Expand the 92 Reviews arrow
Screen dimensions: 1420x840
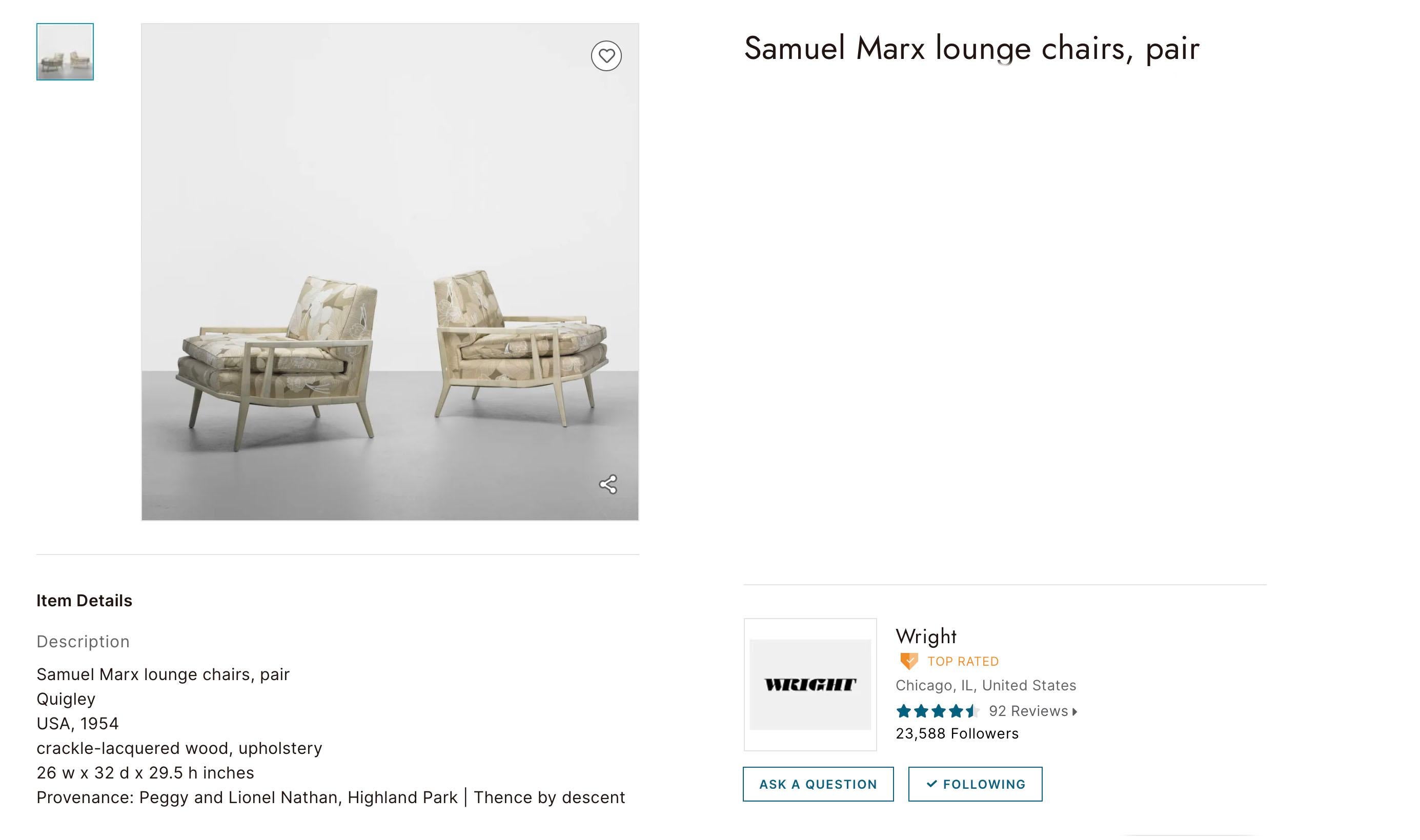[x=1074, y=712]
